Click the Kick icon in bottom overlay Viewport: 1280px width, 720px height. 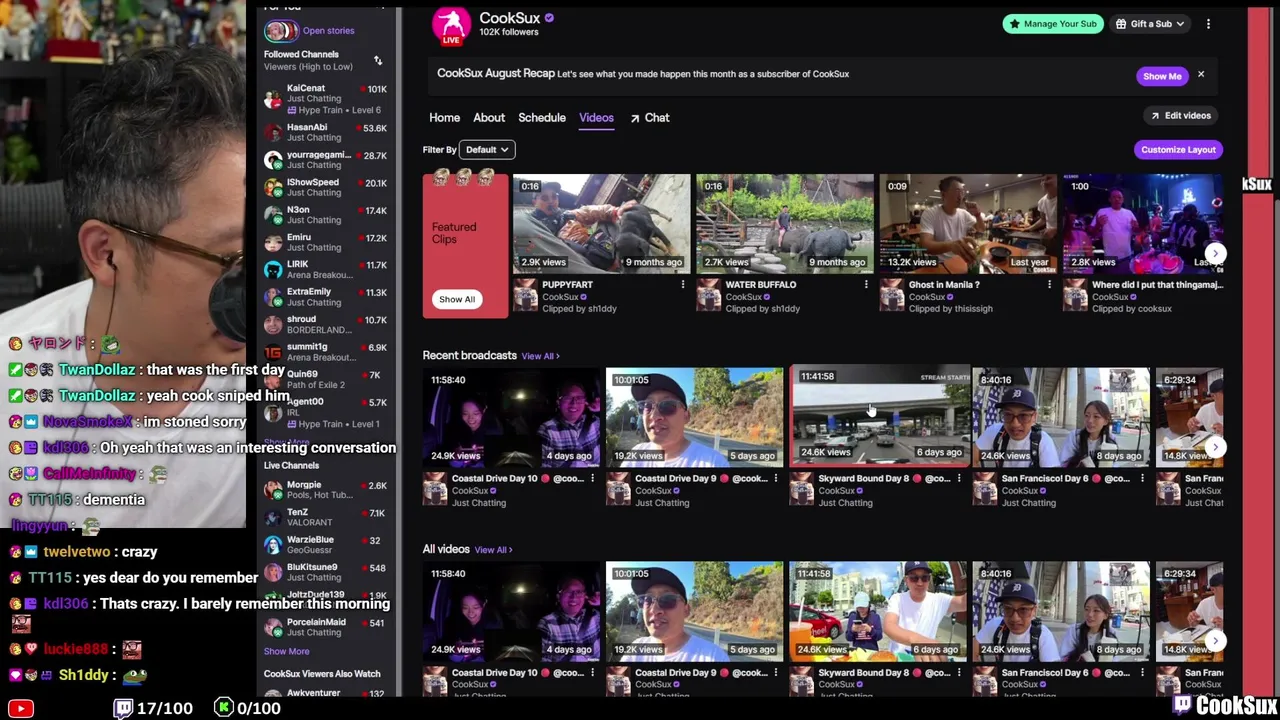223,708
